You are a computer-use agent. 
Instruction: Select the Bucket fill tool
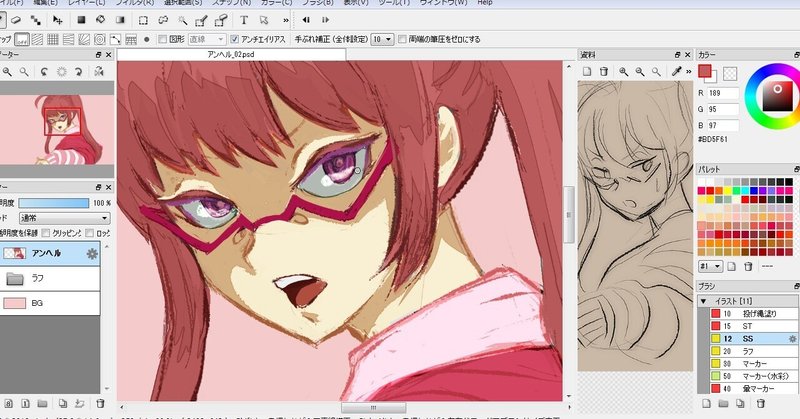(x=101, y=20)
